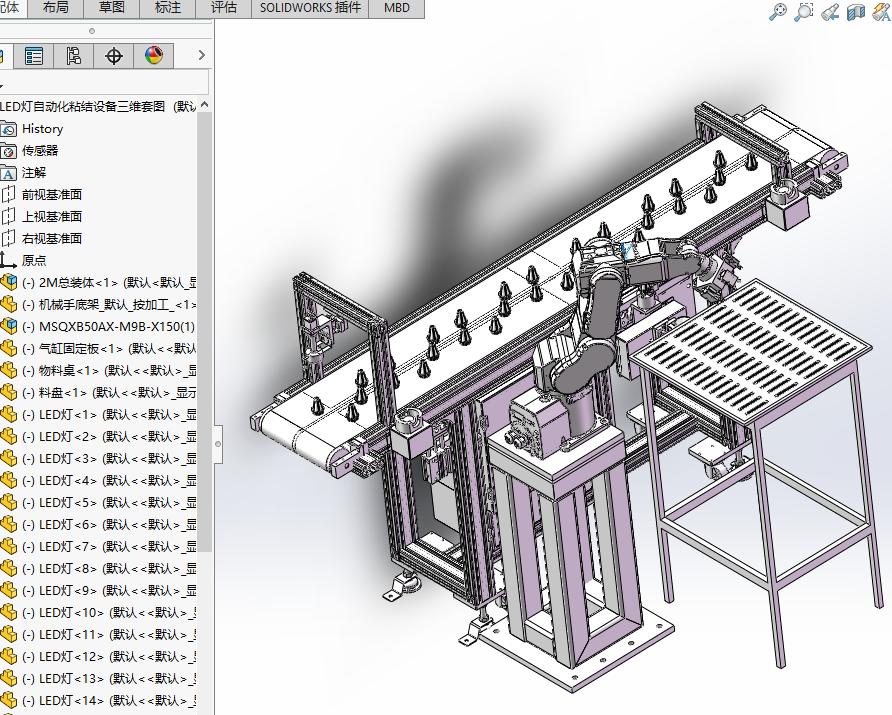Switch to the 评估 tab
The height and width of the screenshot is (715, 892).
(223, 8)
